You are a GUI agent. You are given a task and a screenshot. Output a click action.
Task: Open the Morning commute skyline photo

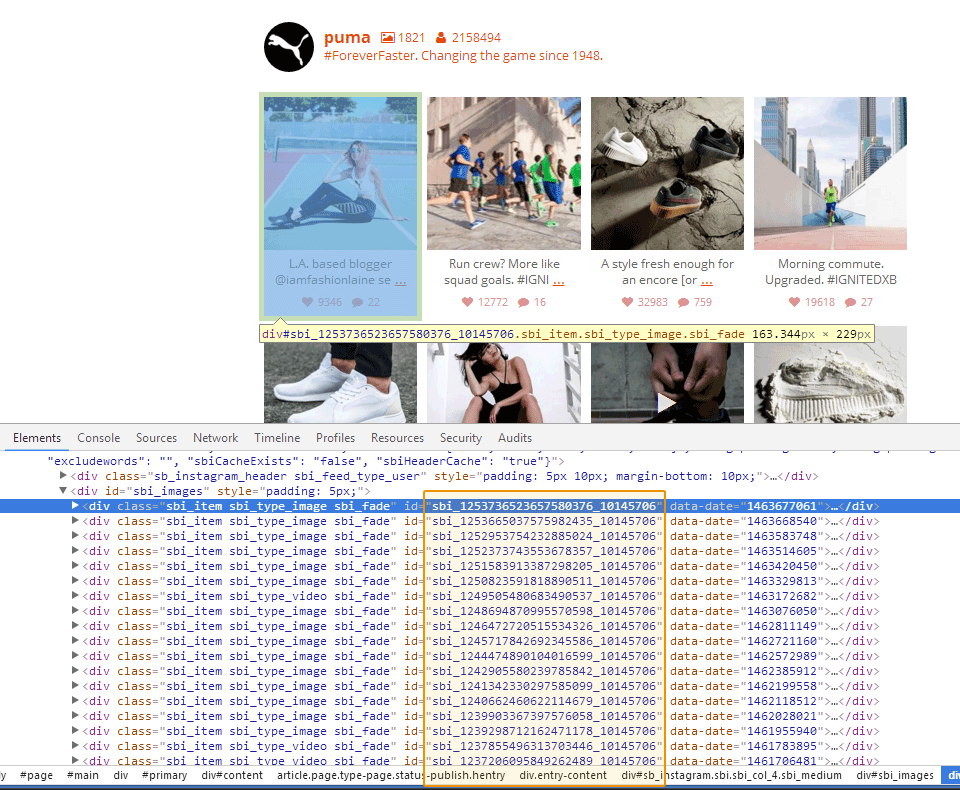830,173
